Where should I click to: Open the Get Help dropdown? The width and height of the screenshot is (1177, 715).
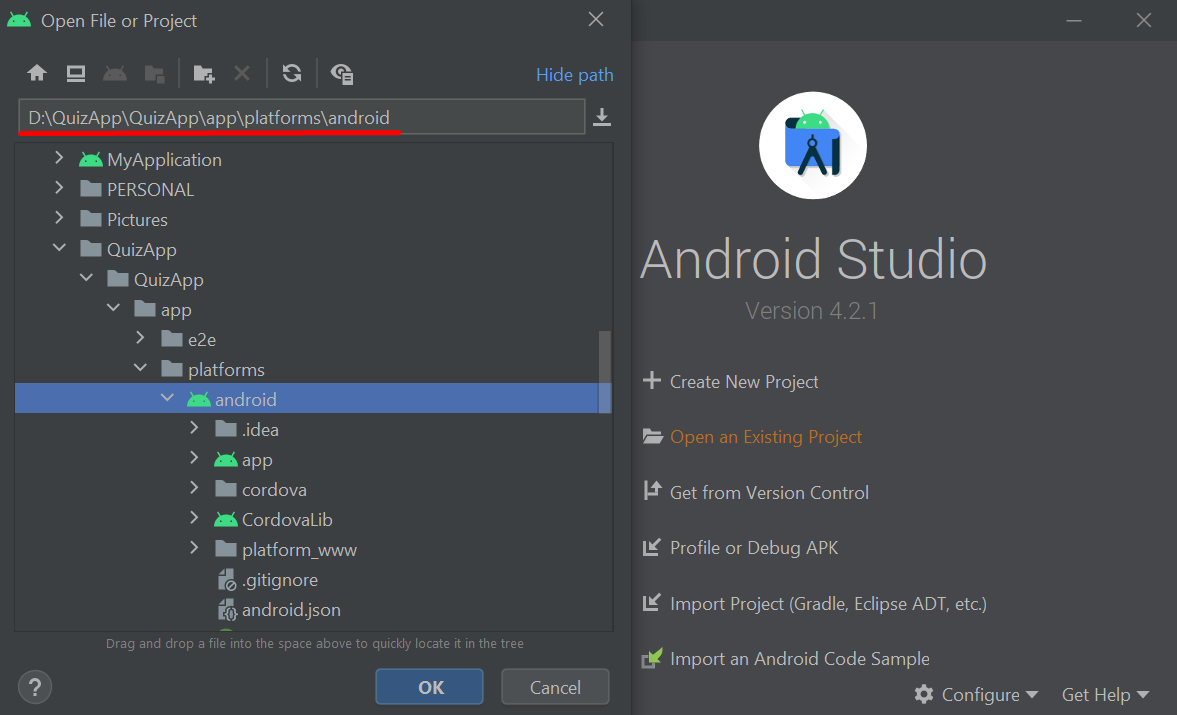click(x=1105, y=695)
